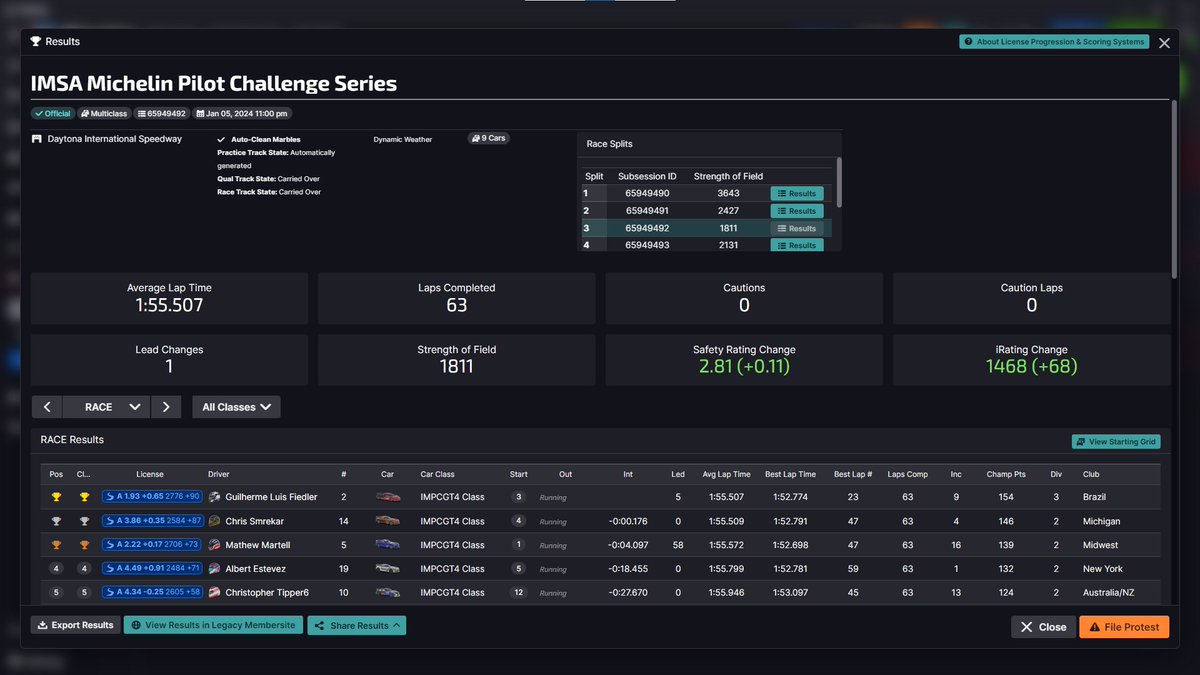The image size is (1200, 675).
Task: Open Results for split 1
Action: click(797, 194)
